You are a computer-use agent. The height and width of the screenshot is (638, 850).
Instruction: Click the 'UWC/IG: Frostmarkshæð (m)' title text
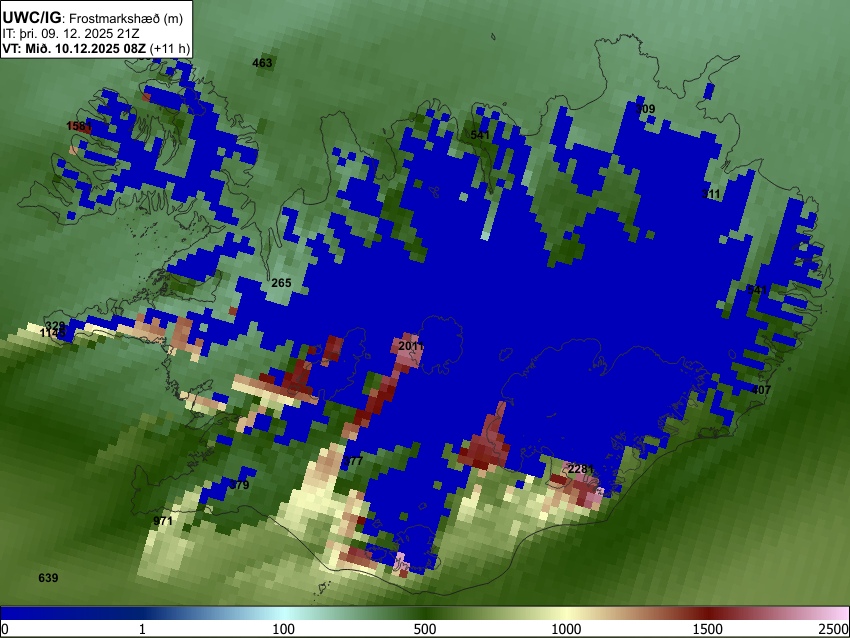pos(93,18)
